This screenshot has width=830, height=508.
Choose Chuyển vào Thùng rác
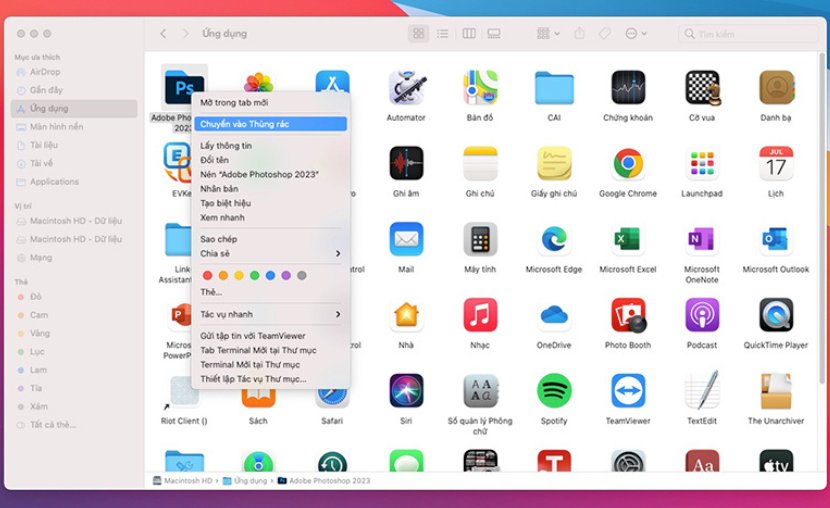pos(270,124)
